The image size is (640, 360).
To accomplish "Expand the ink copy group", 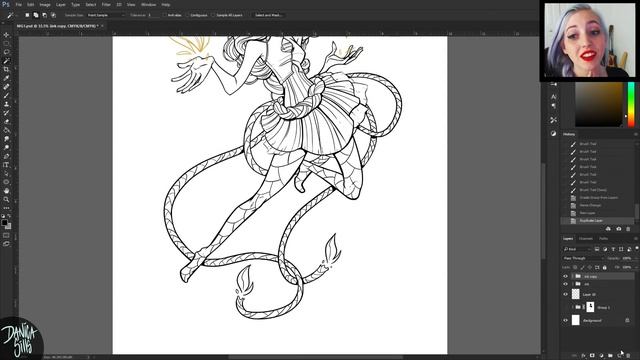I will 573,276.
